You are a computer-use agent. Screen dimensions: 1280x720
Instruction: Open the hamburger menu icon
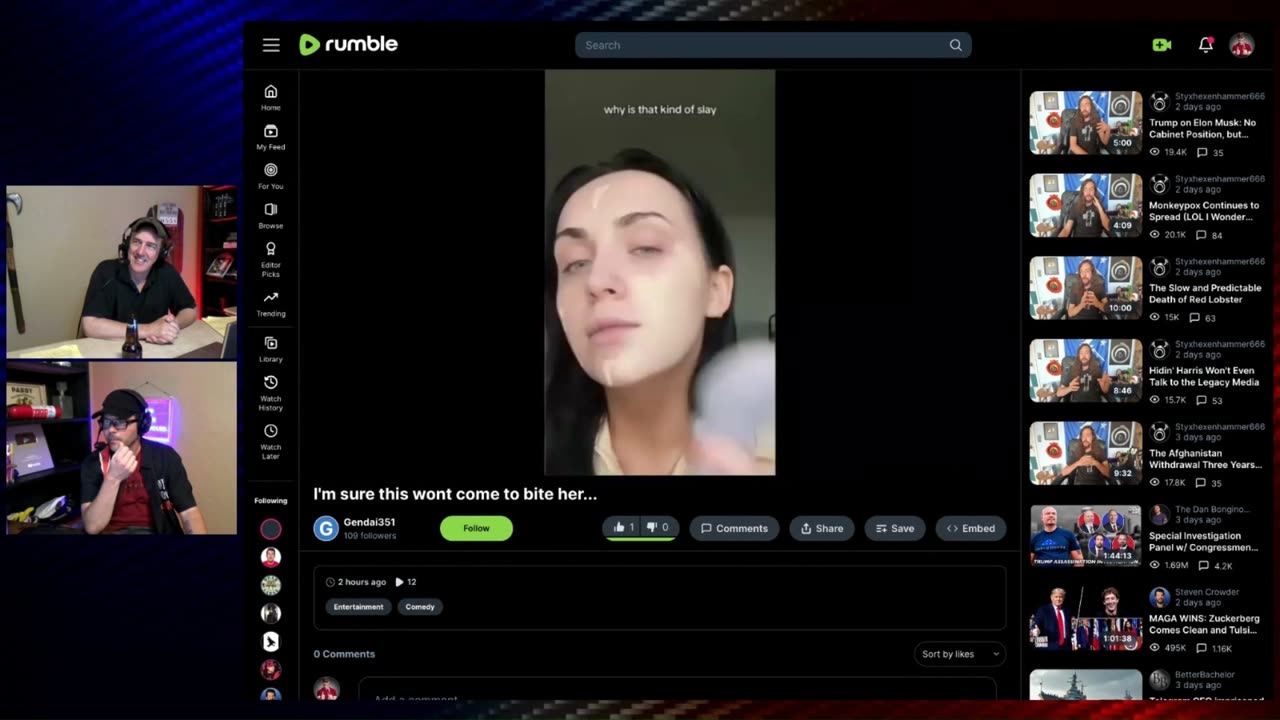coord(271,45)
